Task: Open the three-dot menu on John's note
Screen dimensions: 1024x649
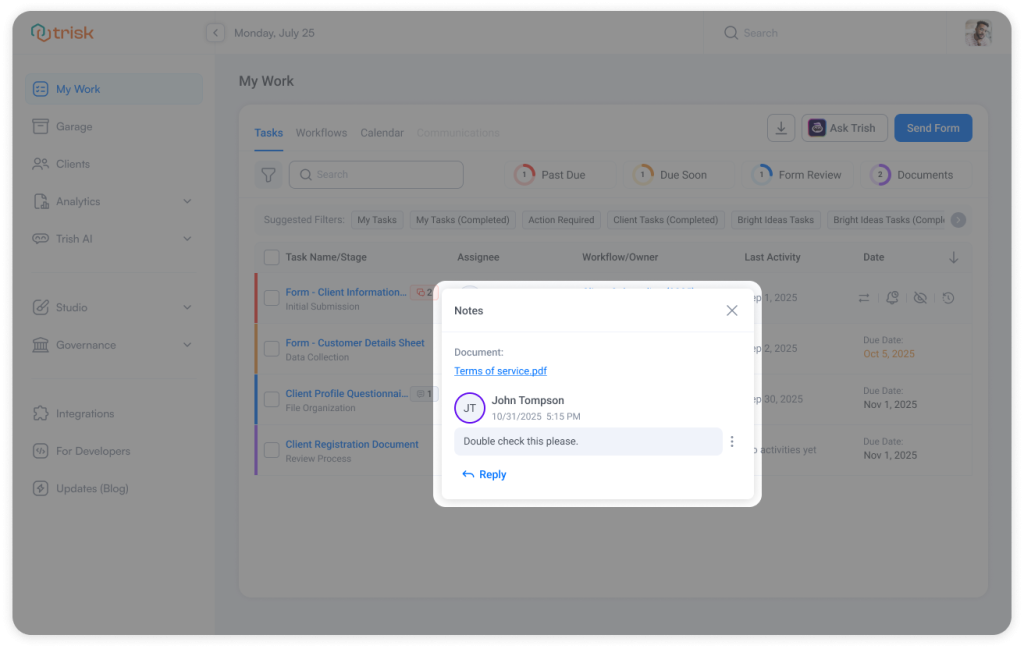Action: click(x=732, y=442)
